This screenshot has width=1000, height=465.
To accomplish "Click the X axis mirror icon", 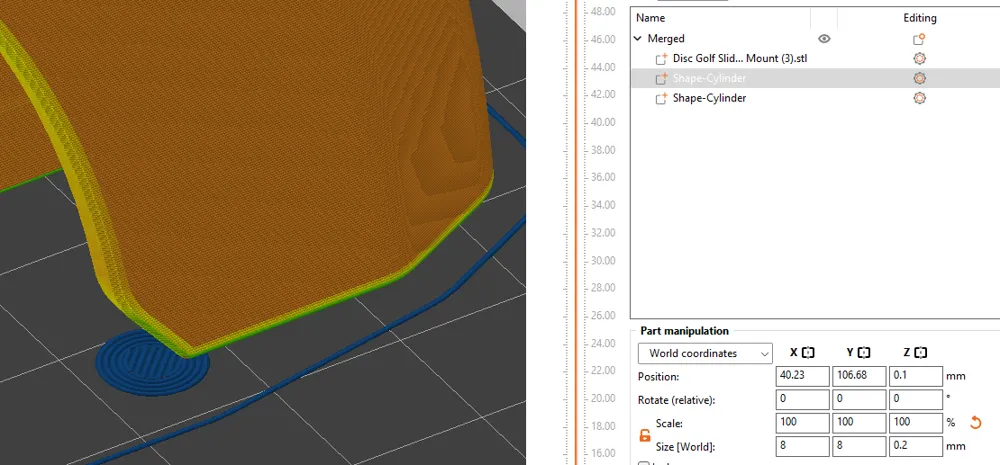I will pos(808,353).
